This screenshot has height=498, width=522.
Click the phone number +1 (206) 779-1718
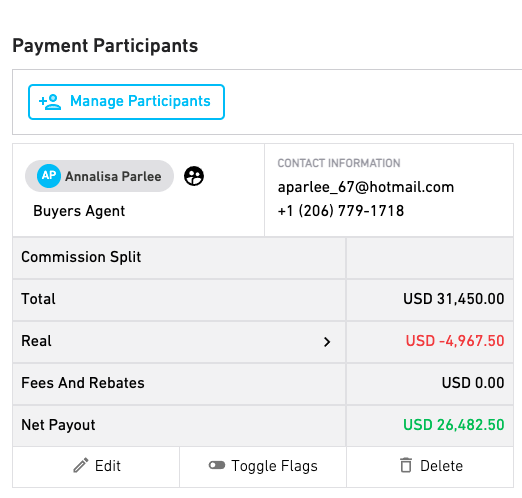tap(341, 211)
